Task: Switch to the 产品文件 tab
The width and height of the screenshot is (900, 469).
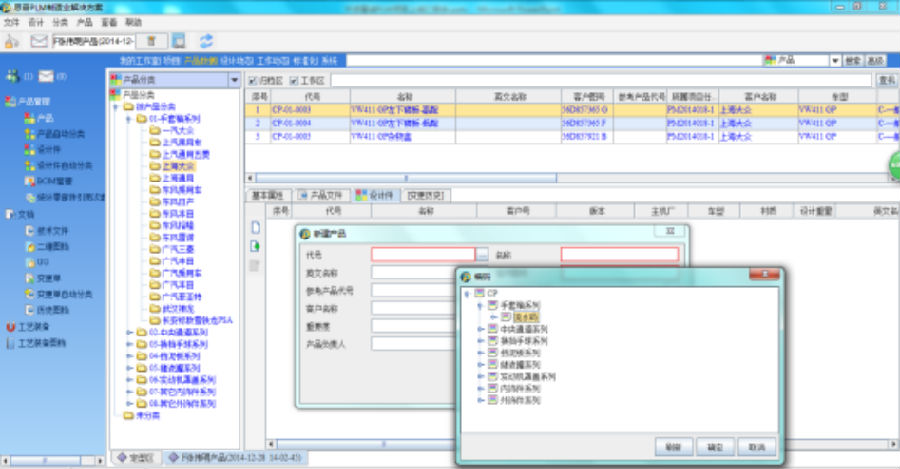Action: click(x=321, y=195)
